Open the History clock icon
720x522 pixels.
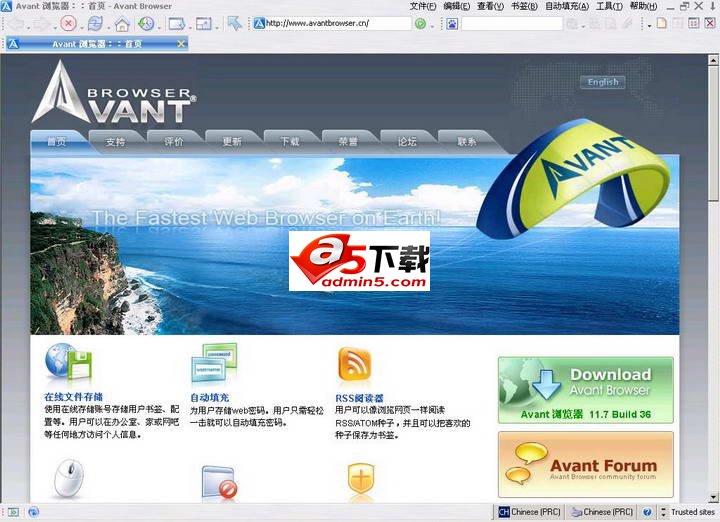click(146, 23)
